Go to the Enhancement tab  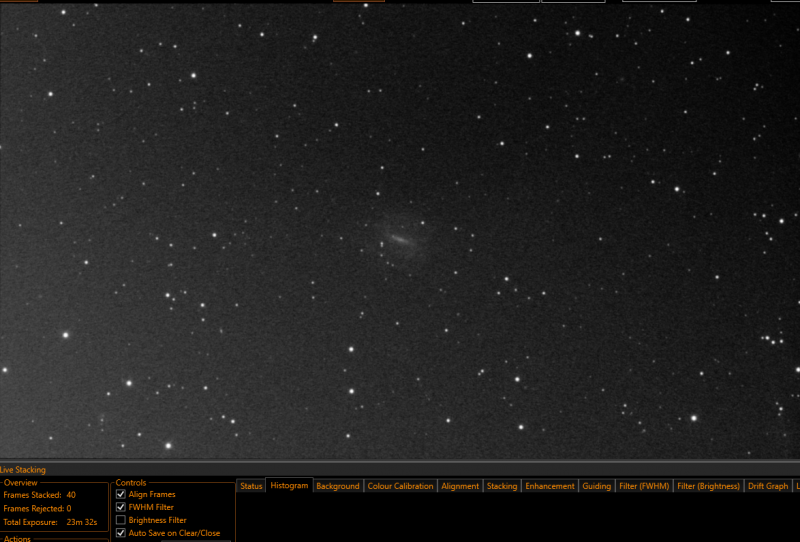click(x=550, y=486)
